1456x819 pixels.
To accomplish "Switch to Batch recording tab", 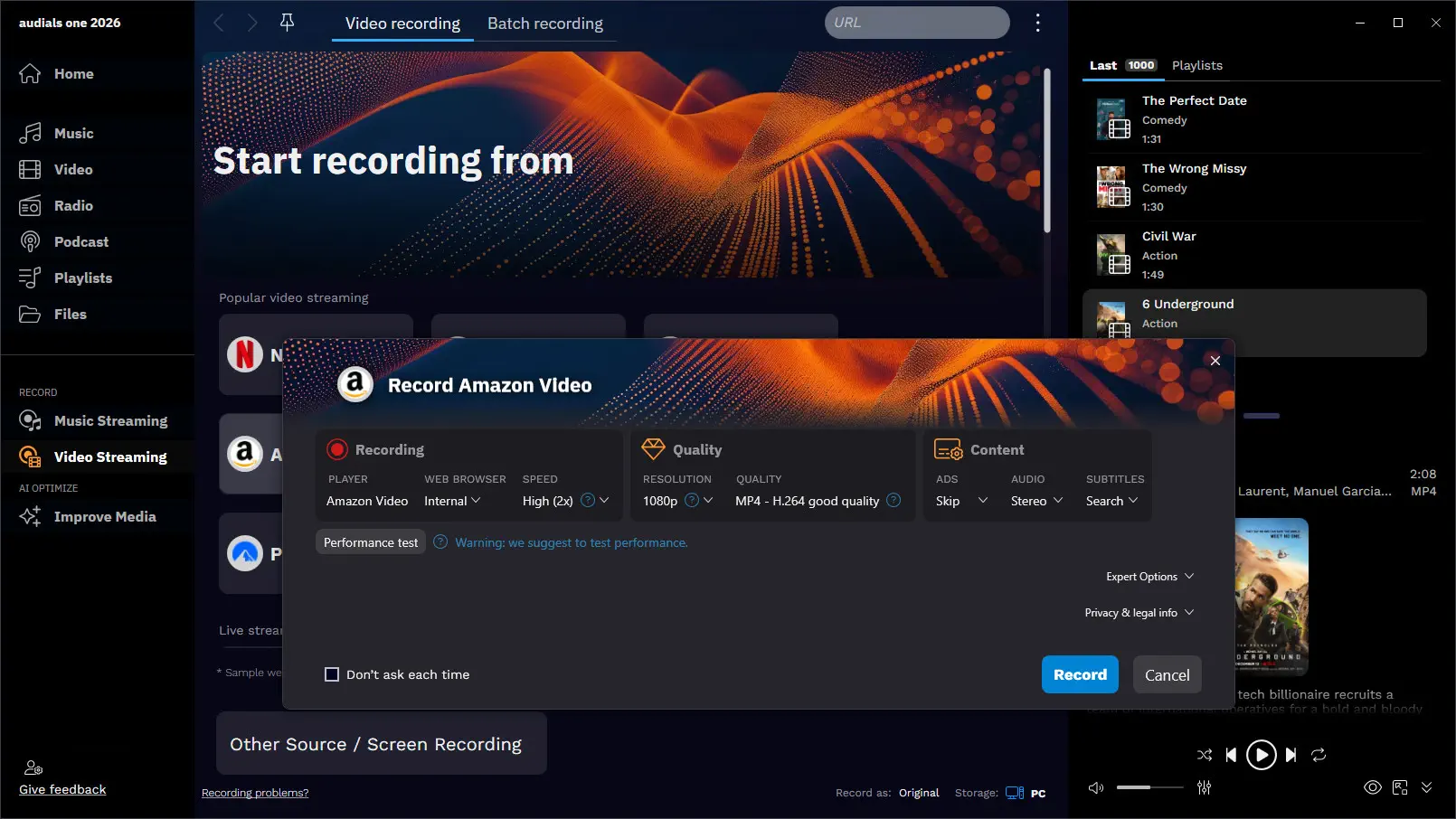I will click(544, 24).
